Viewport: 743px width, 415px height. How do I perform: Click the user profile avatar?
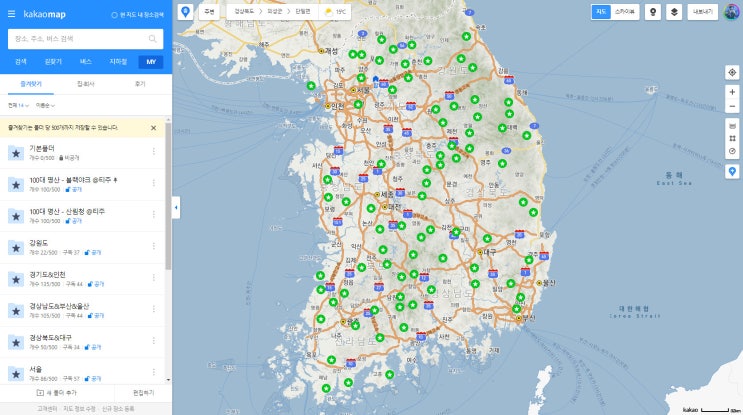(732, 12)
